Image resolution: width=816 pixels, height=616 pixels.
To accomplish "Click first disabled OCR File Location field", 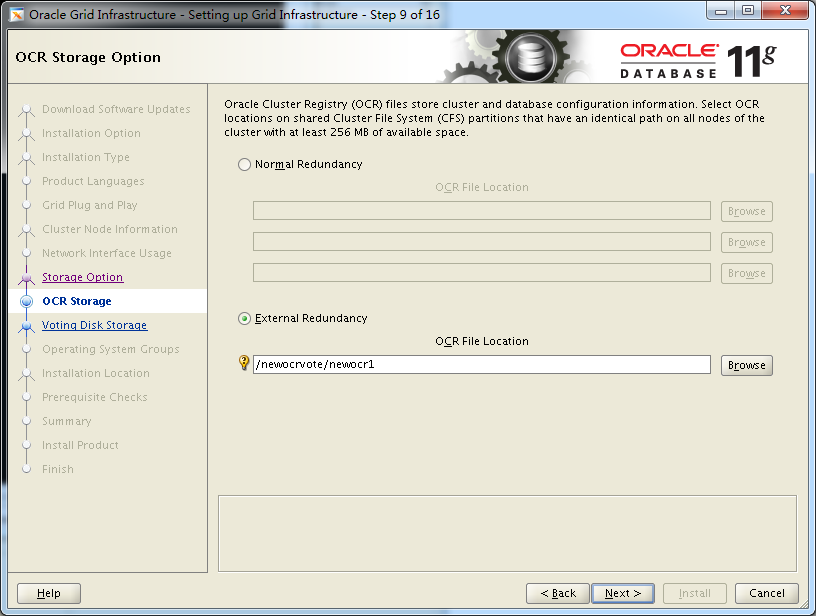I will (481, 211).
